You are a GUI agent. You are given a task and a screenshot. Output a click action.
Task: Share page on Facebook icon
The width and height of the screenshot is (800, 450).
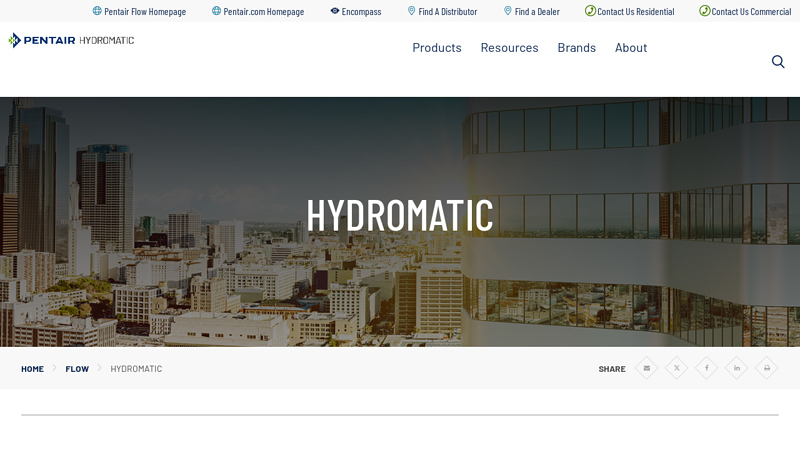[x=707, y=368]
